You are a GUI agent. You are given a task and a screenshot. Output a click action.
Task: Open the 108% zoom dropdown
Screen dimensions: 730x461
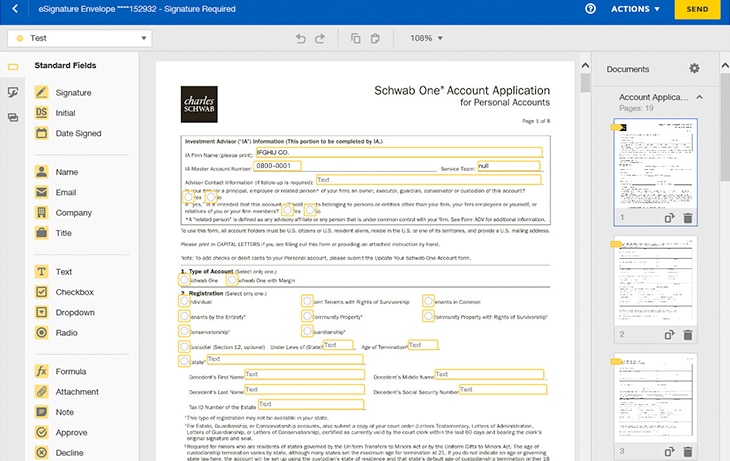click(x=426, y=38)
